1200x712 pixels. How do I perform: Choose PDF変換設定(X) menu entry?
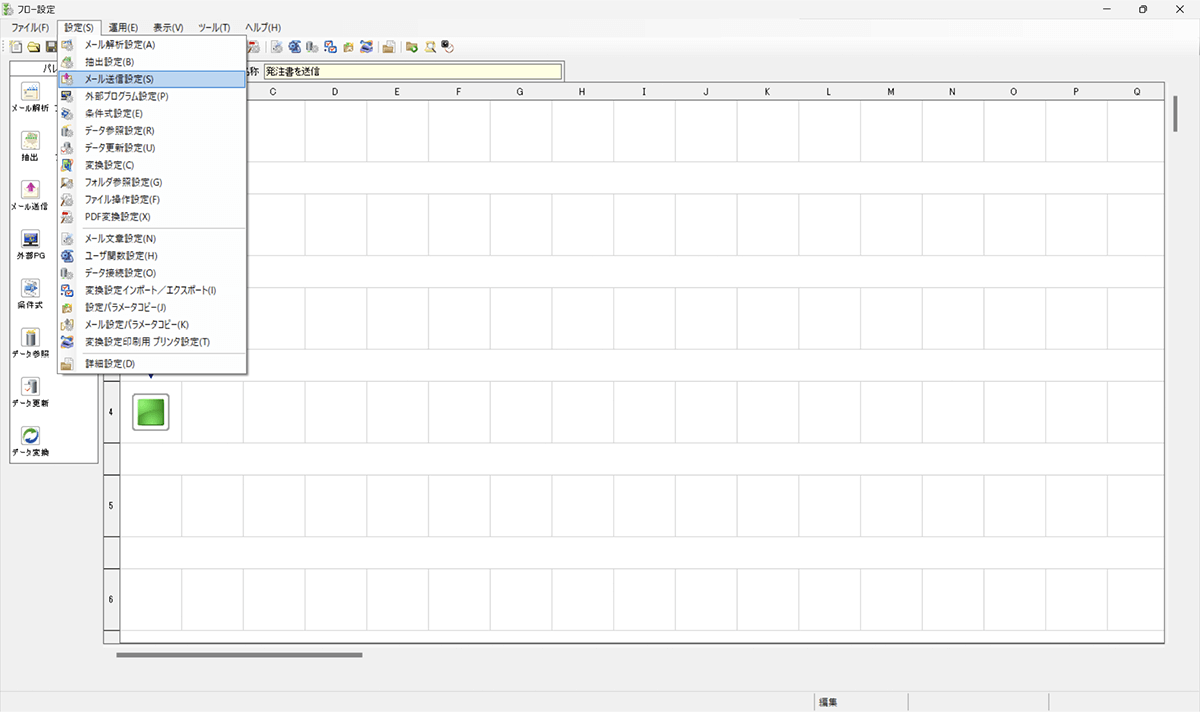point(152,216)
